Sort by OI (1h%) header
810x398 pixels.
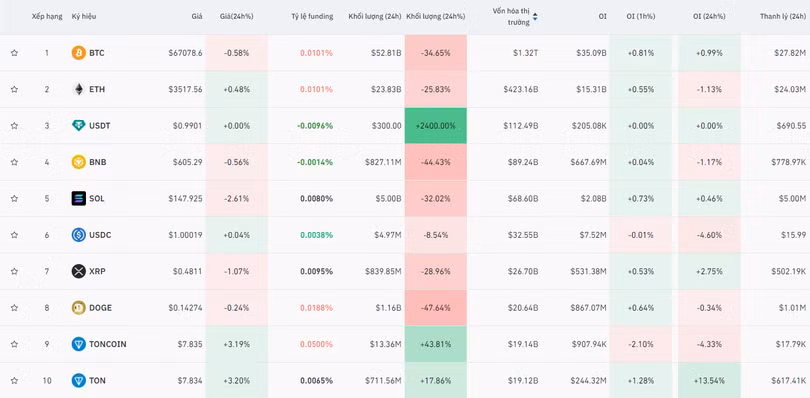pyautogui.click(x=641, y=17)
